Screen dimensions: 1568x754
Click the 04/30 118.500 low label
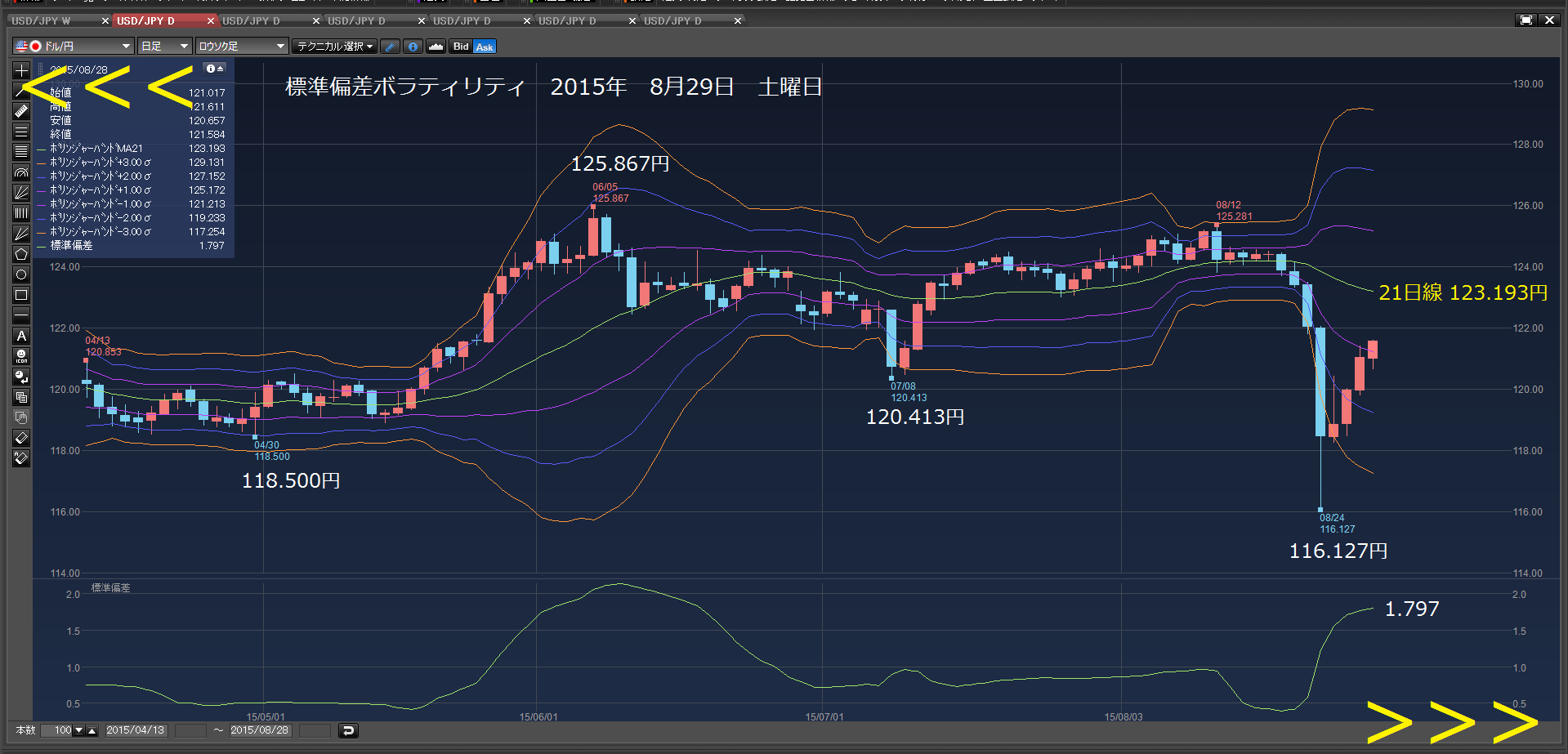click(271, 451)
